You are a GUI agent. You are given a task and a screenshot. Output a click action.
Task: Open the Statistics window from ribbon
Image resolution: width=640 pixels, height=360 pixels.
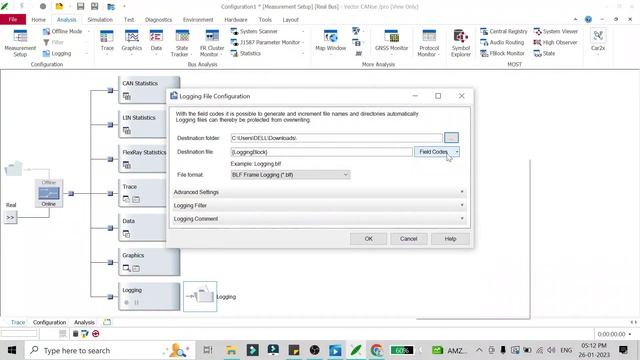(246, 53)
